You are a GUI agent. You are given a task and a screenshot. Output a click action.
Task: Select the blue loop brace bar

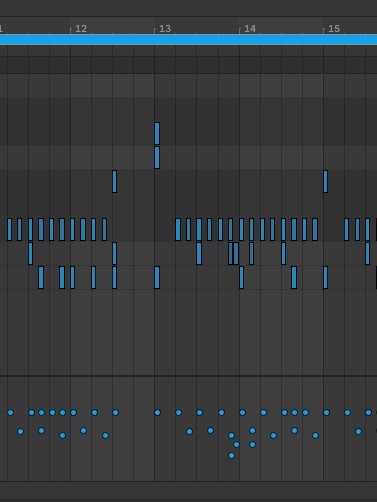pyautogui.click(x=188, y=39)
